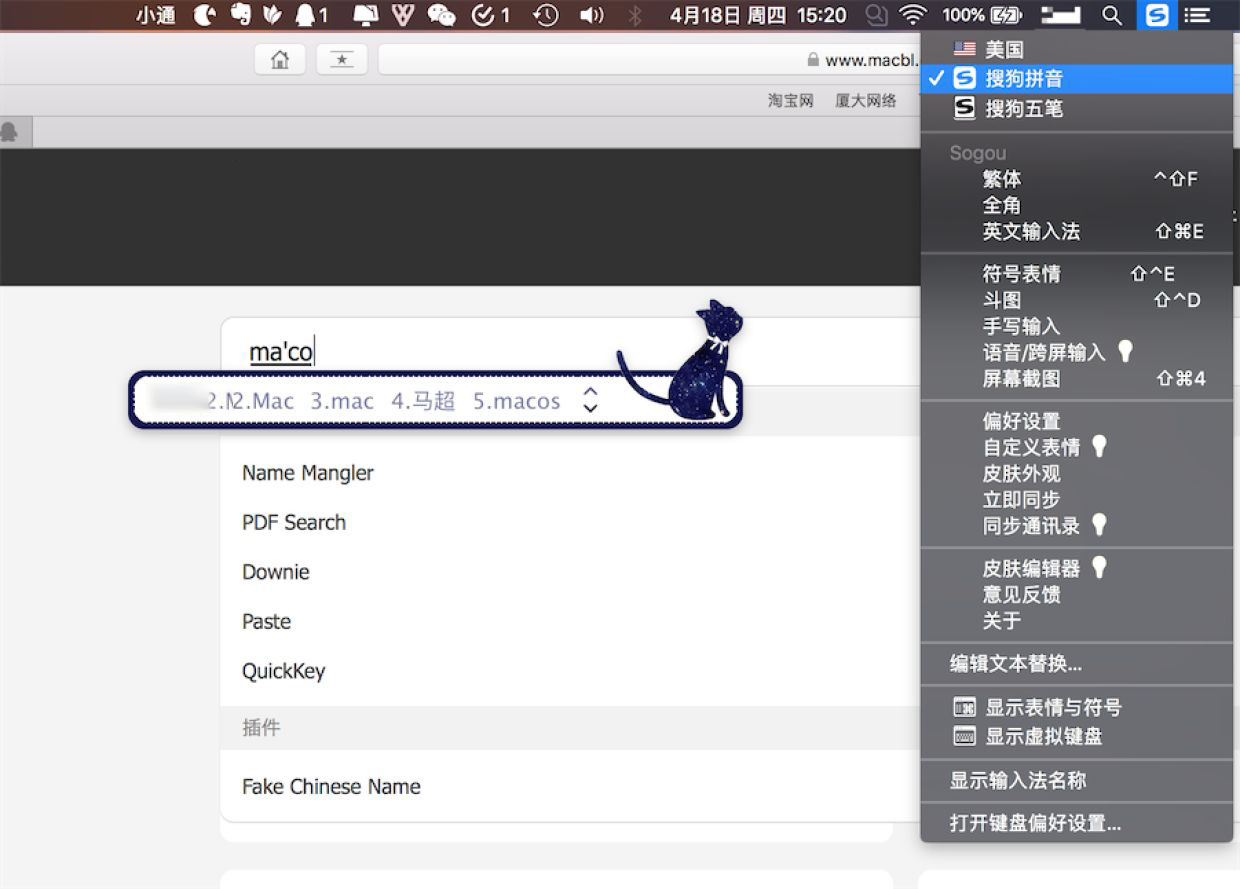The image size is (1240, 889).
Task: Click the search field containing ma'co
Action: (x=570, y=352)
